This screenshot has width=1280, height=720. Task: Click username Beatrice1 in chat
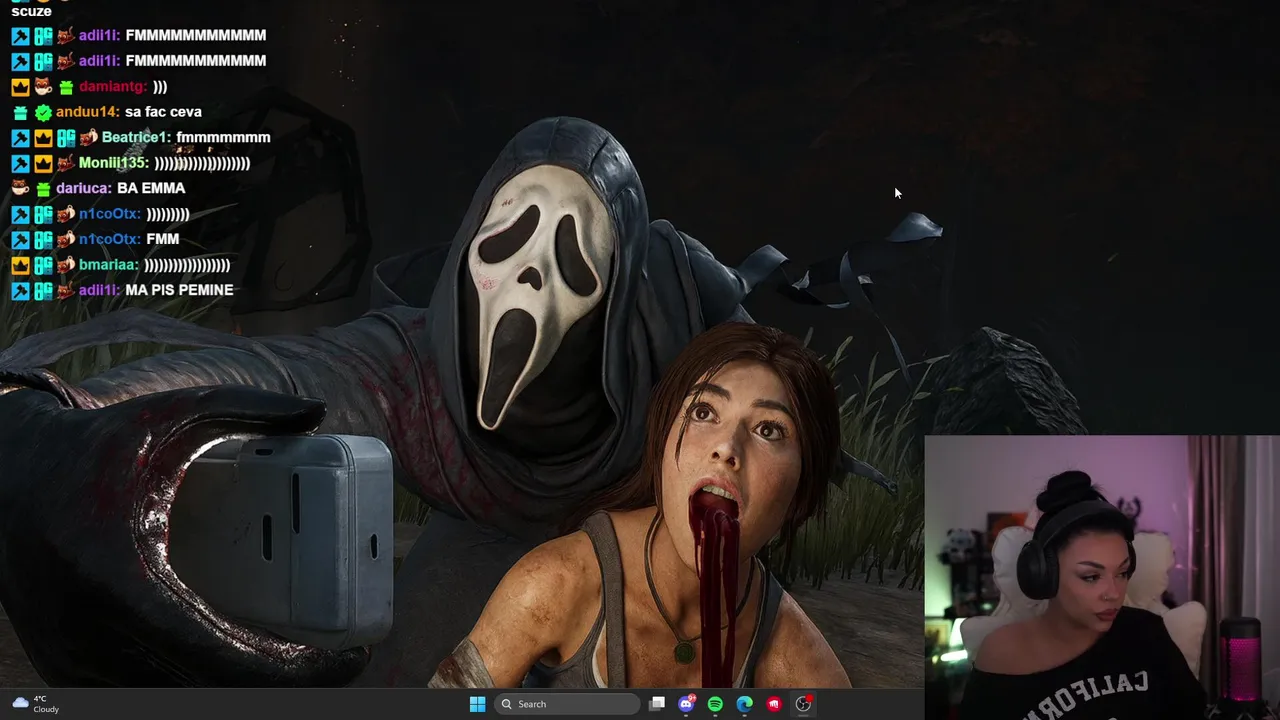click(136, 138)
